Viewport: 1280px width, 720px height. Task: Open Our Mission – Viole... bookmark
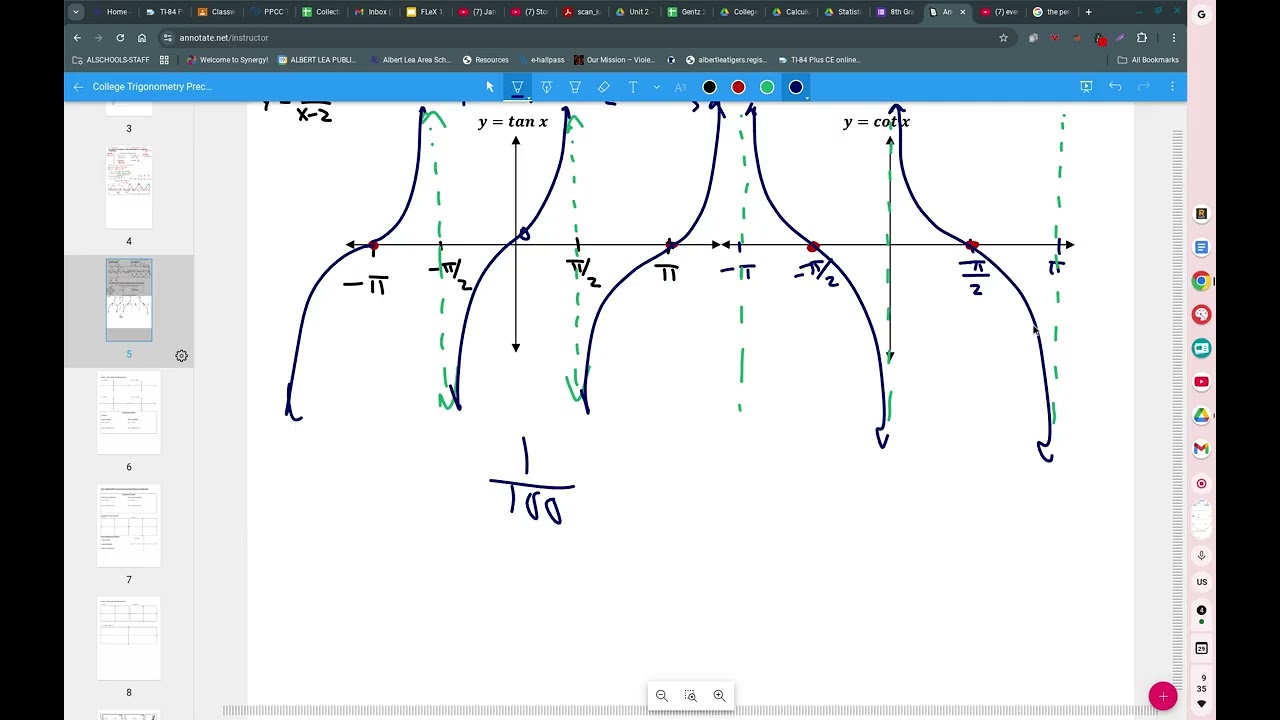615,60
